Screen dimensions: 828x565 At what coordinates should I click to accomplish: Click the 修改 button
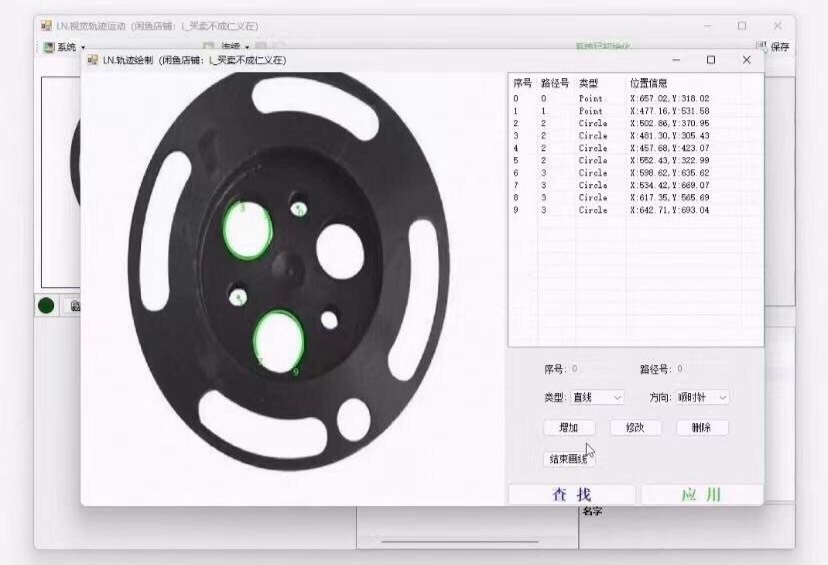(635, 427)
